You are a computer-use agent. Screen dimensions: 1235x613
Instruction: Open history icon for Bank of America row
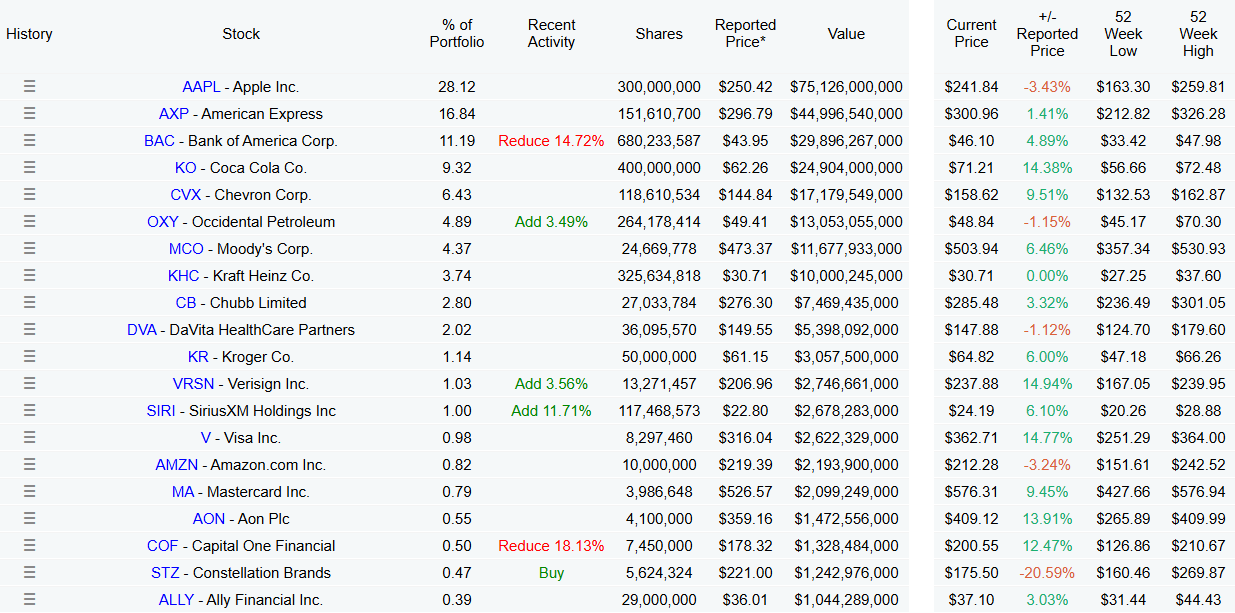[29, 141]
